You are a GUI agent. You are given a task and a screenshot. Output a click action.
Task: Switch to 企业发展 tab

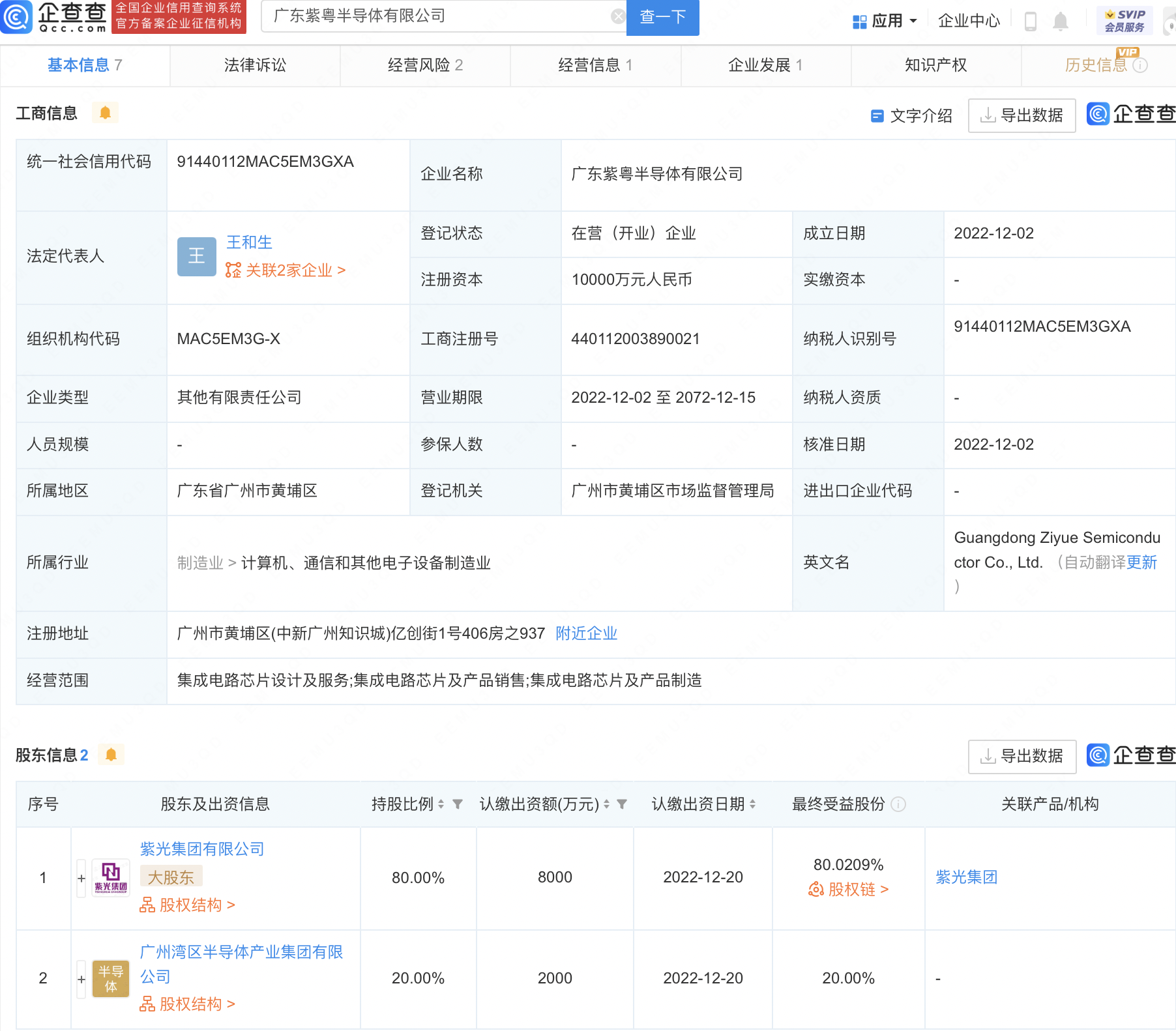765,65
